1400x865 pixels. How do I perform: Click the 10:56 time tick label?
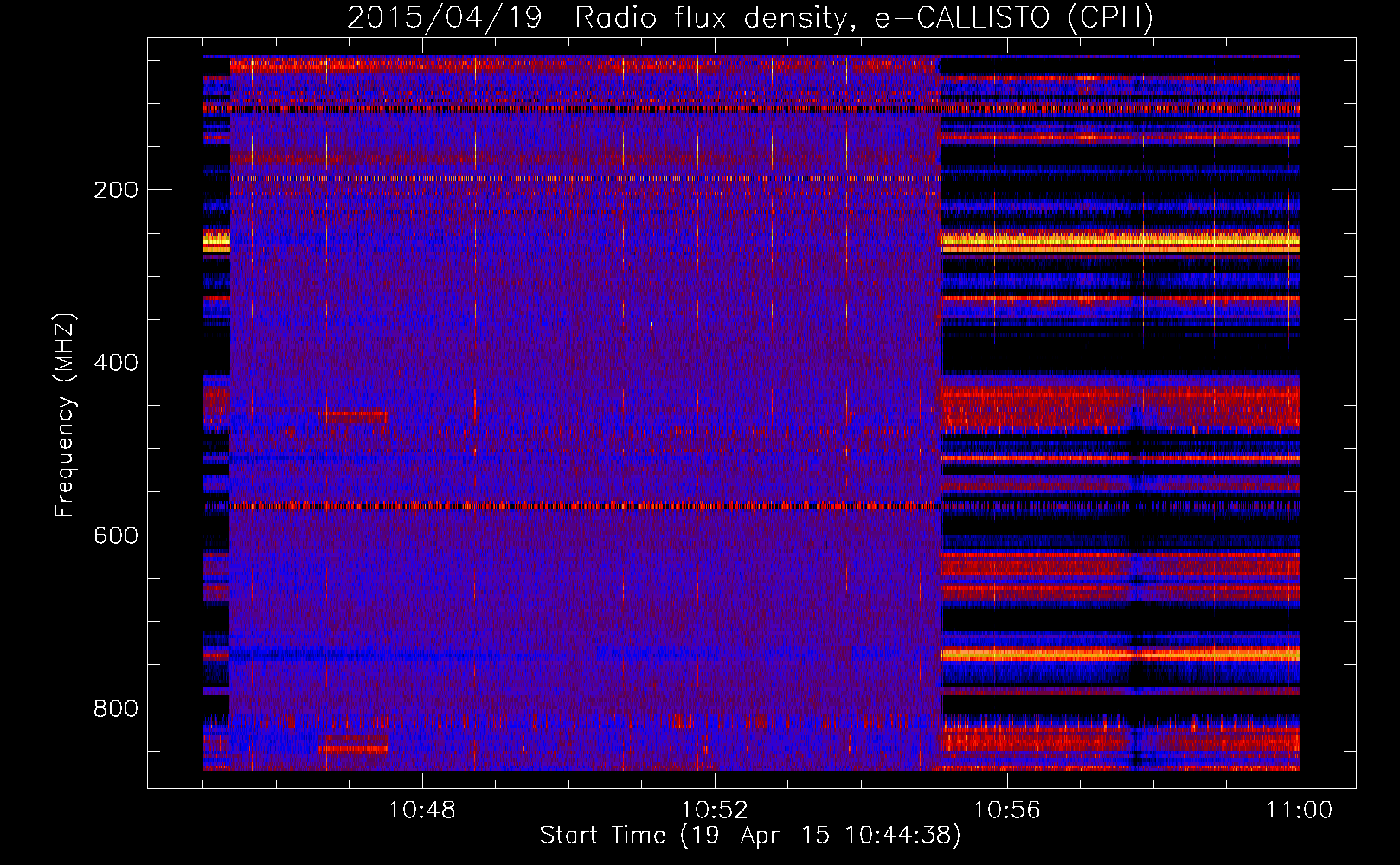coord(1006,811)
